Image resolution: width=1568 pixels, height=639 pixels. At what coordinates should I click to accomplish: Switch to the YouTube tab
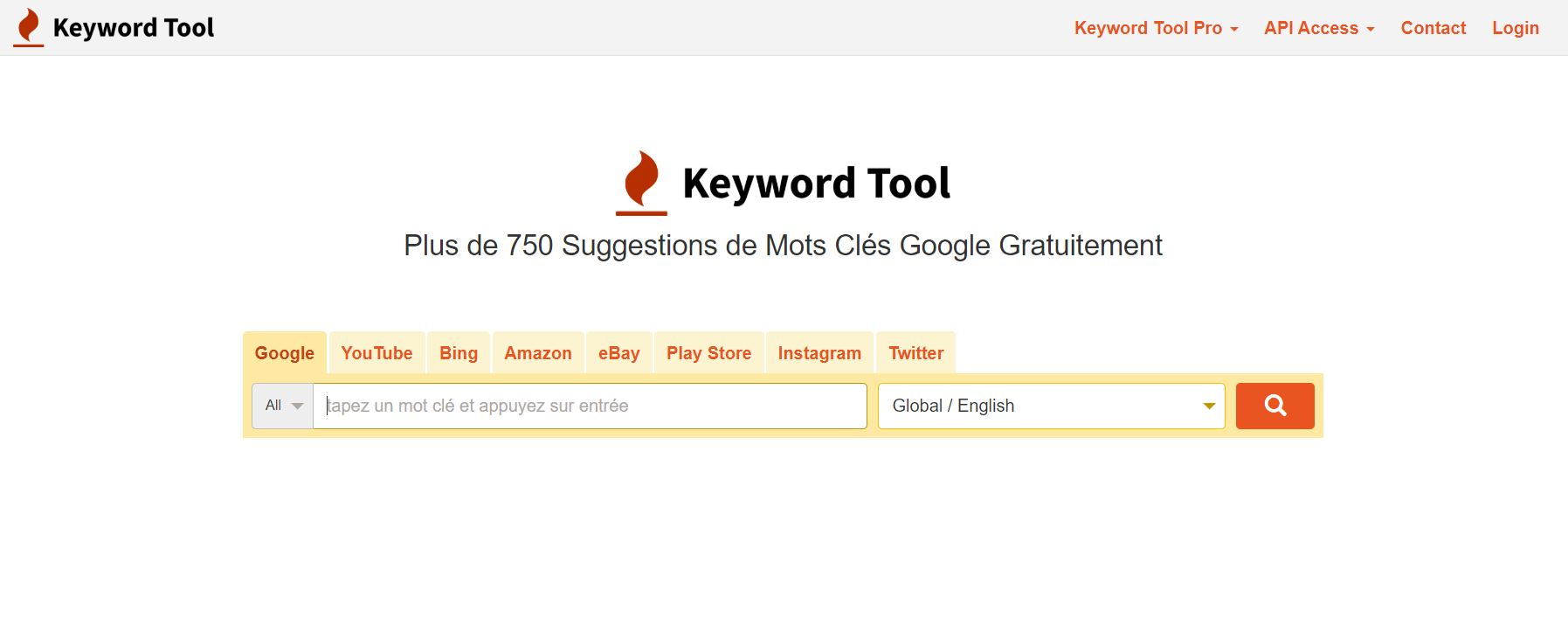(376, 353)
